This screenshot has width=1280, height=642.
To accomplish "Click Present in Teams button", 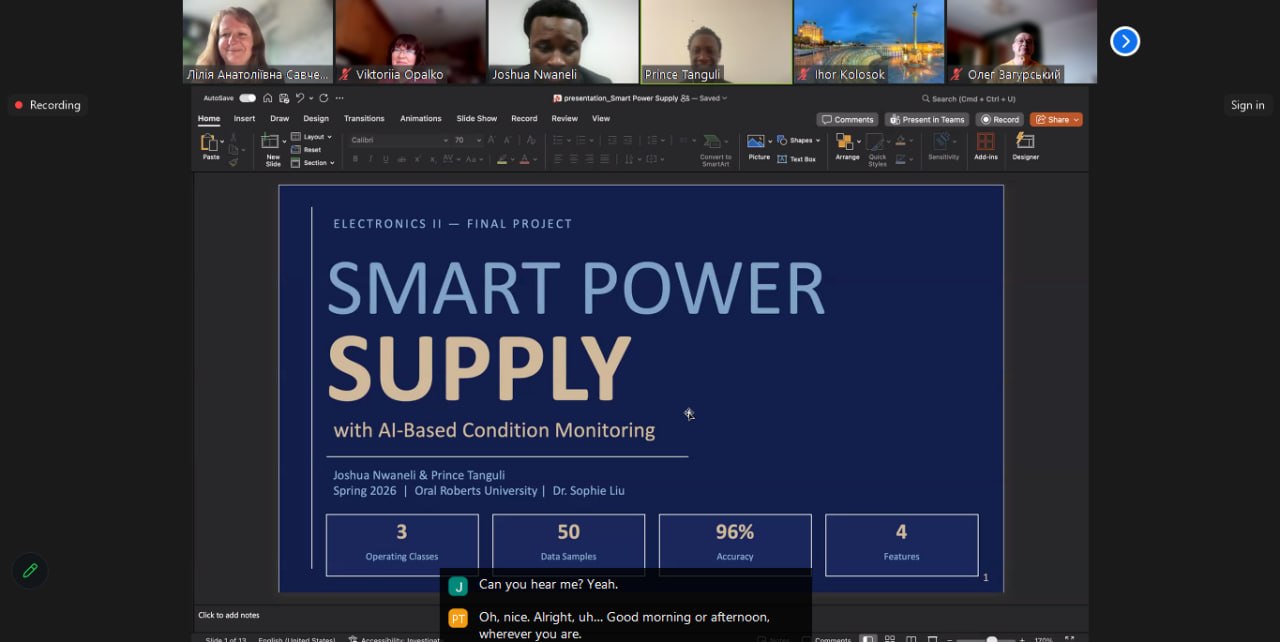I will coord(927,119).
